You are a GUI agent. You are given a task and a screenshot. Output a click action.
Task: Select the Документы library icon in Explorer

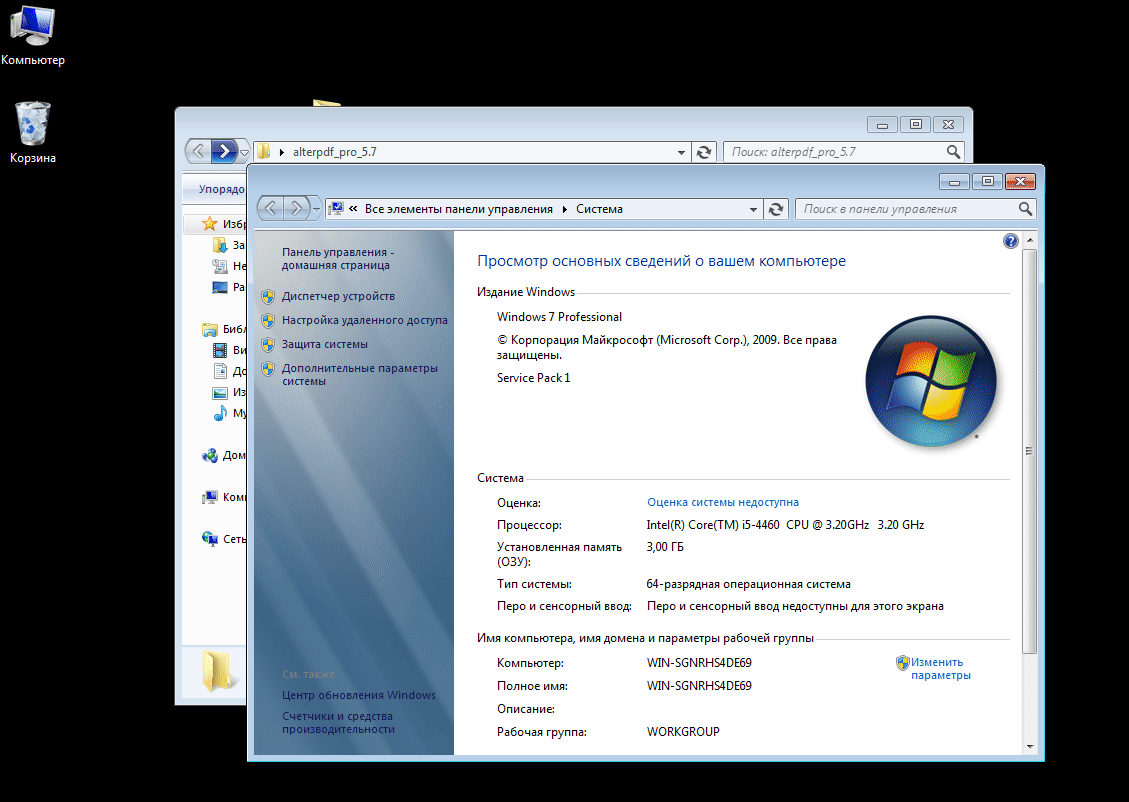(220, 371)
